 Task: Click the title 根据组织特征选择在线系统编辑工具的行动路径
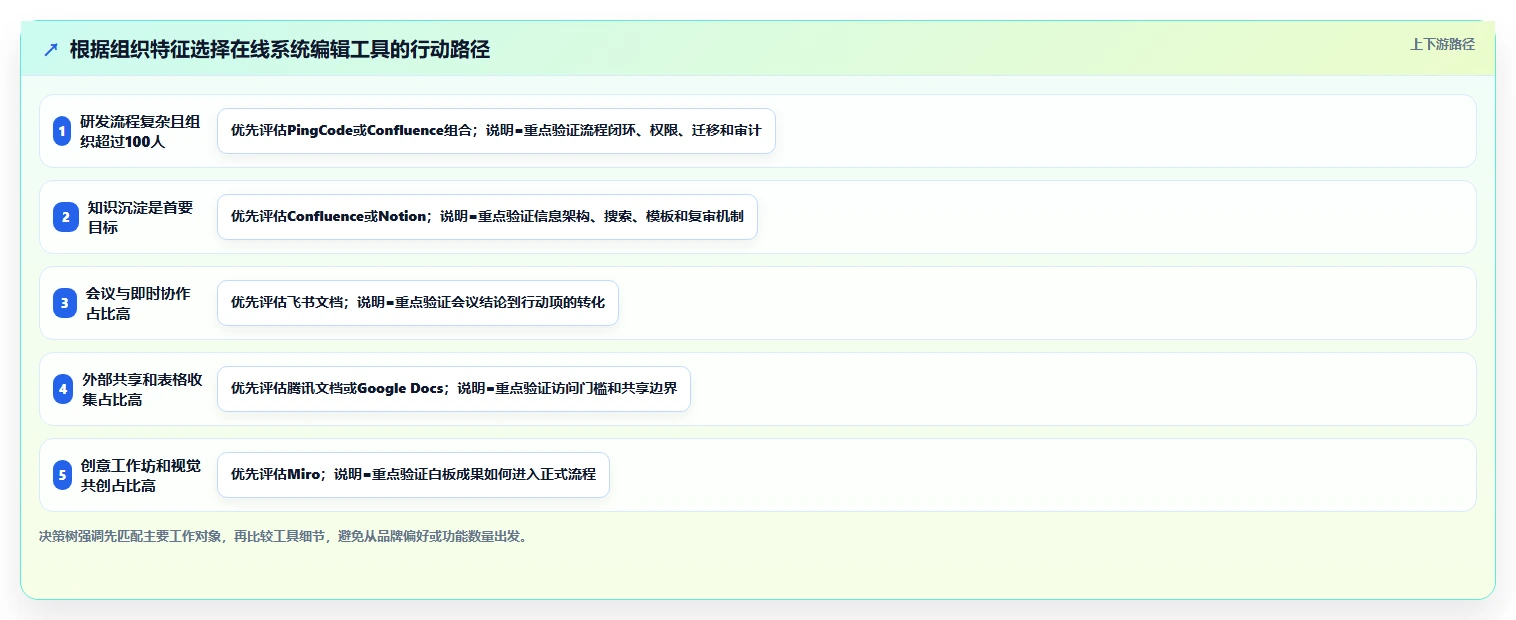coord(280,49)
